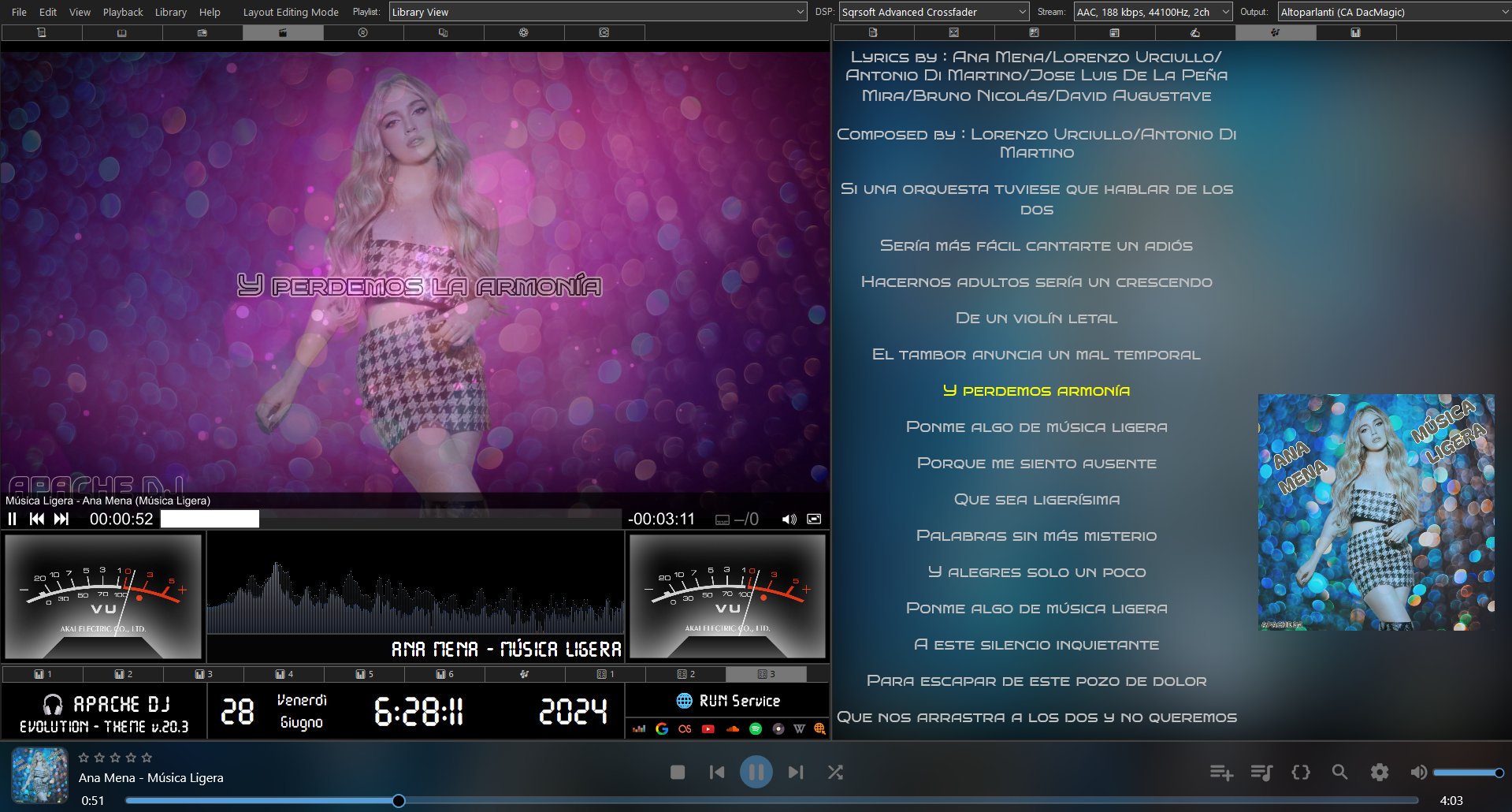Mute audio via bottom bar speaker icon

tap(1418, 773)
